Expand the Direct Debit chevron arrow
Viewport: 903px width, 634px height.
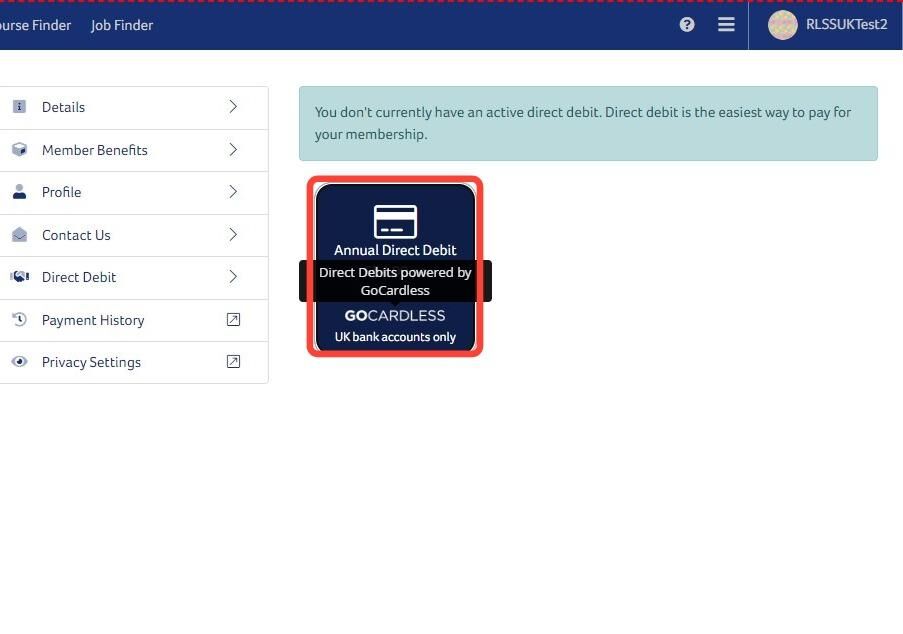(233, 277)
